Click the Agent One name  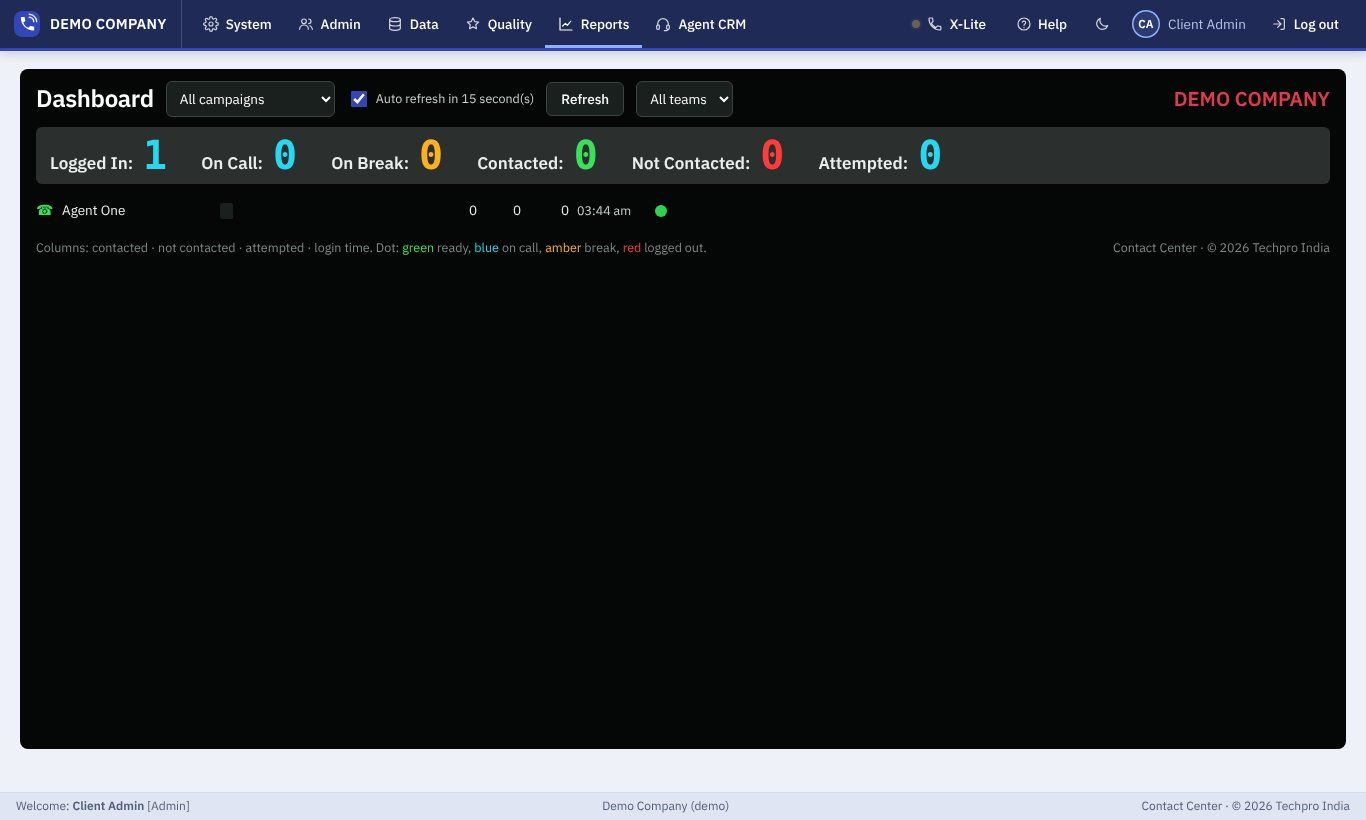[x=93, y=210]
